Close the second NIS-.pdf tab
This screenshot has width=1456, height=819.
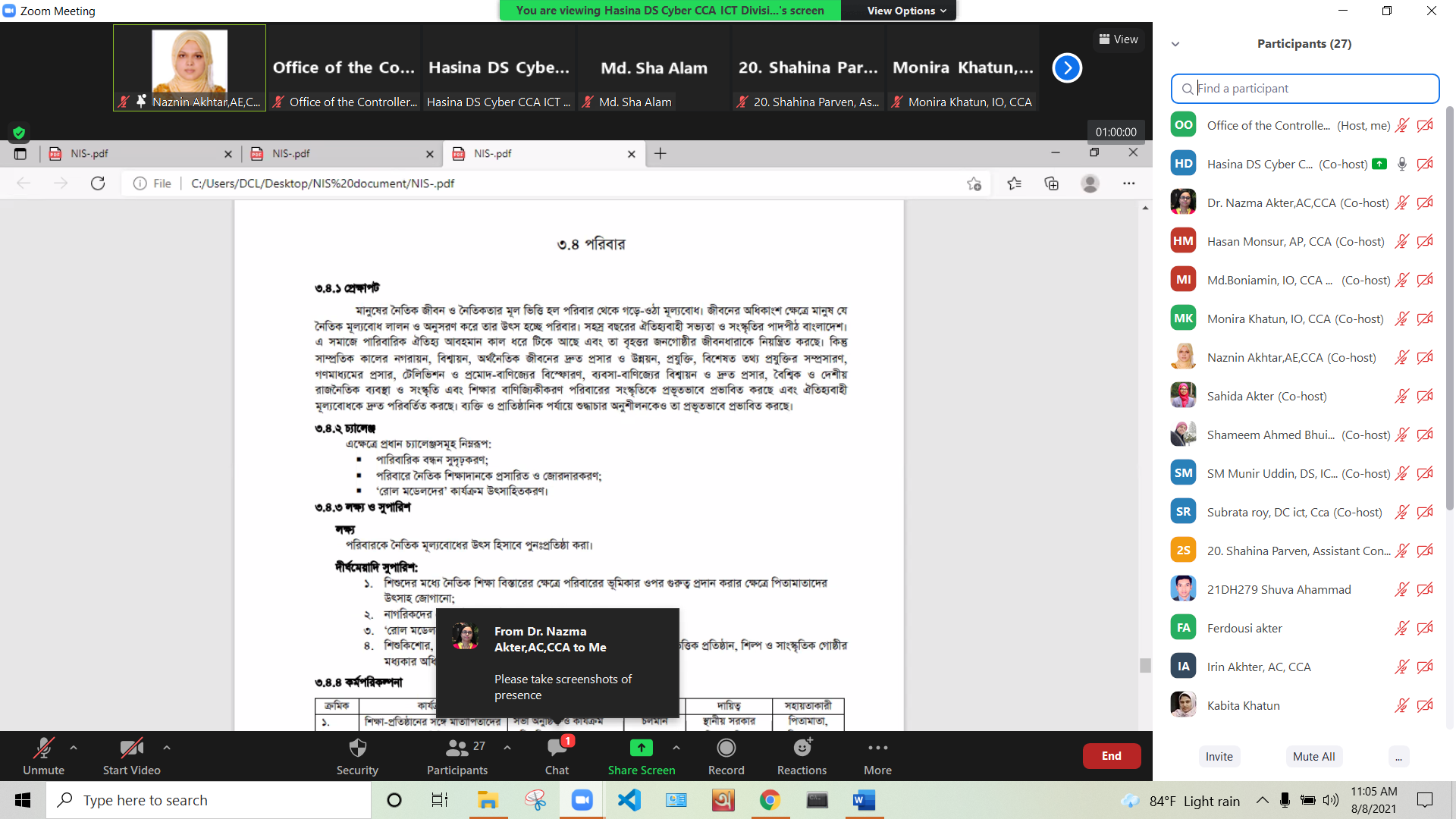coord(430,154)
